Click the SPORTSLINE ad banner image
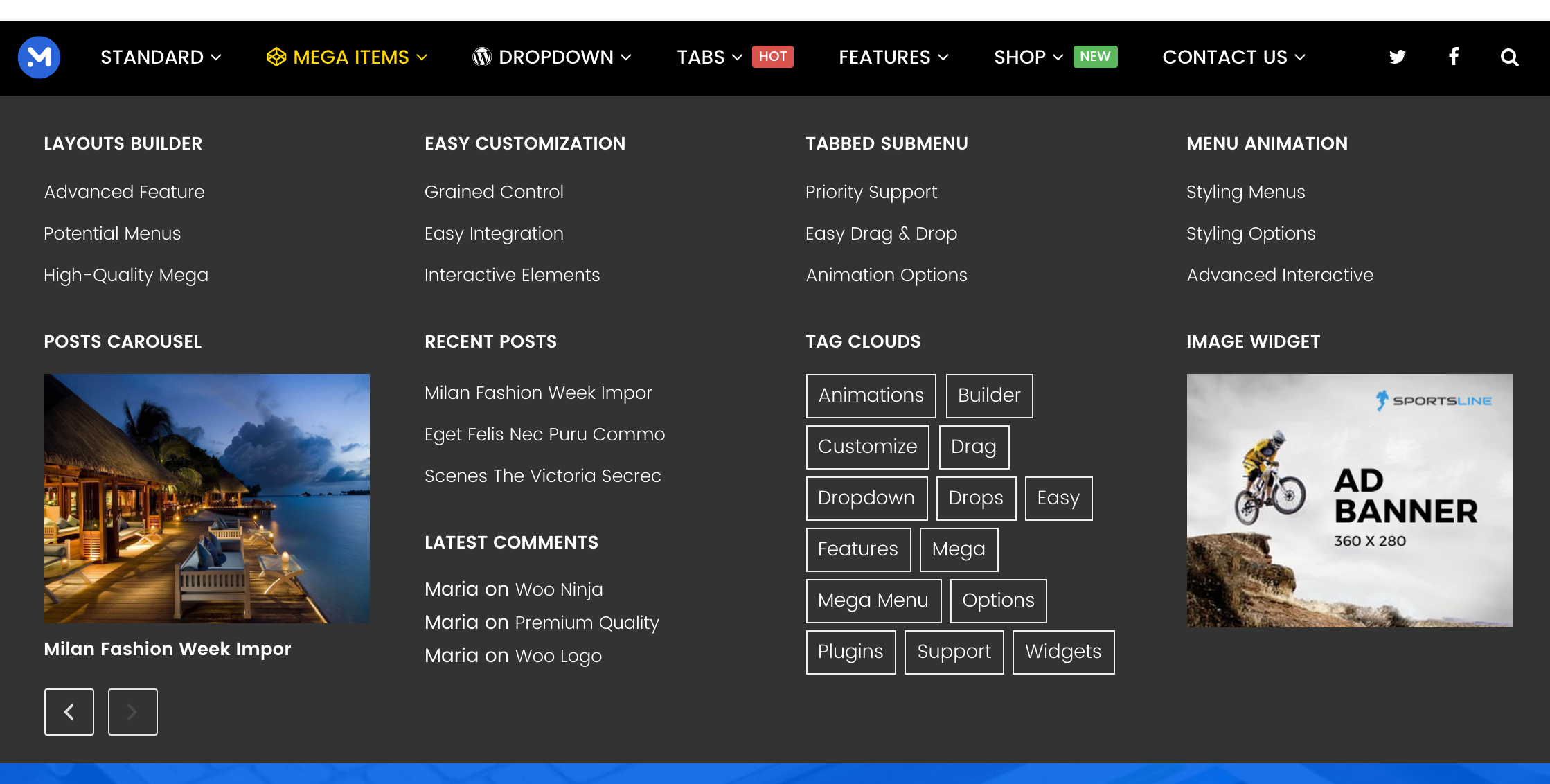 click(1350, 501)
